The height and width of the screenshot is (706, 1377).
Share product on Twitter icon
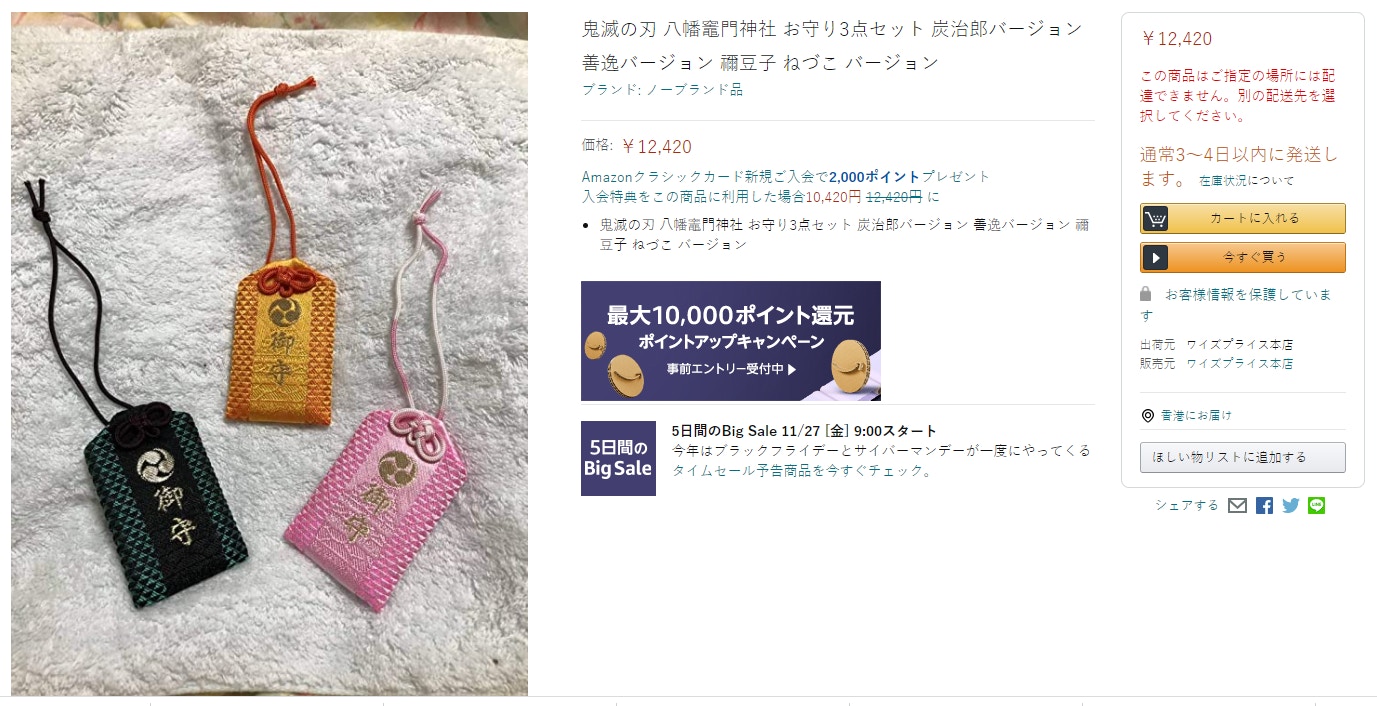1290,506
